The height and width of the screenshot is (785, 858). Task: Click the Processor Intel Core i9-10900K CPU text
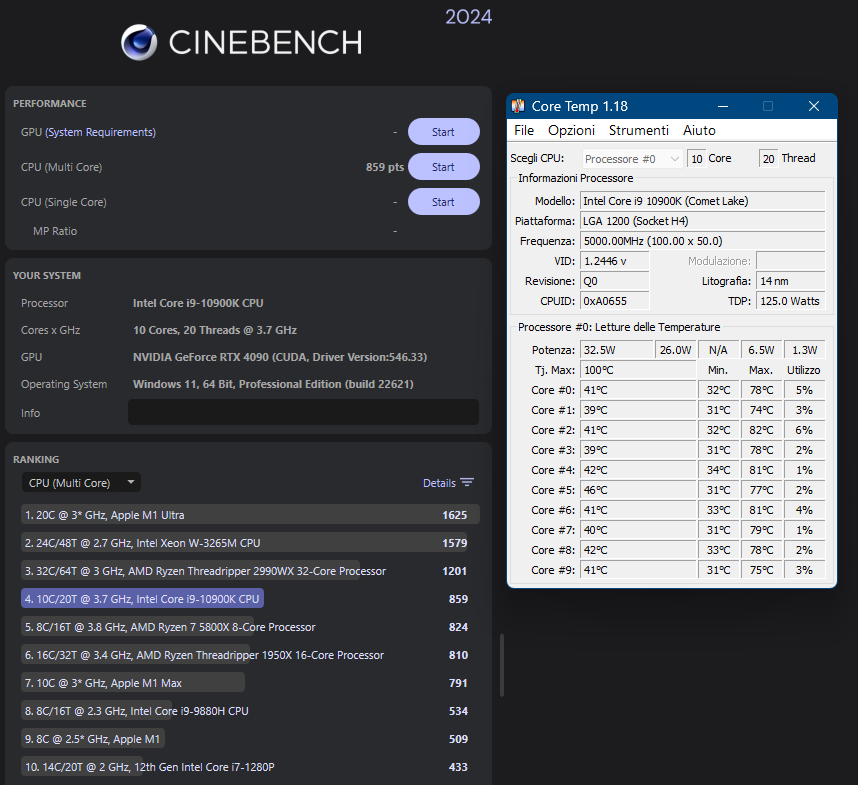pyautogui.click(x=198, y=303)
